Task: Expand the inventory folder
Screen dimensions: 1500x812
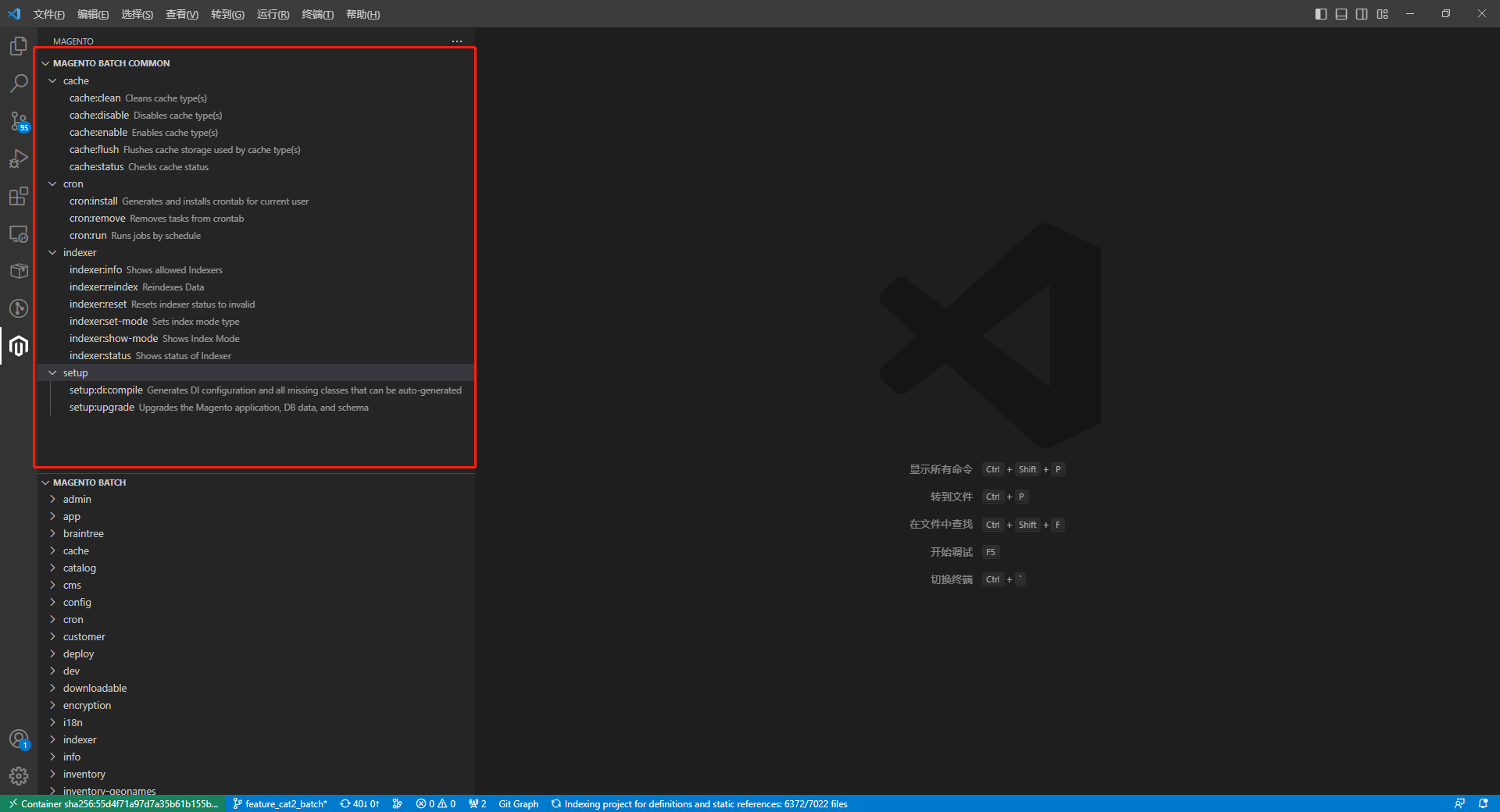Action: pos(255,774)
